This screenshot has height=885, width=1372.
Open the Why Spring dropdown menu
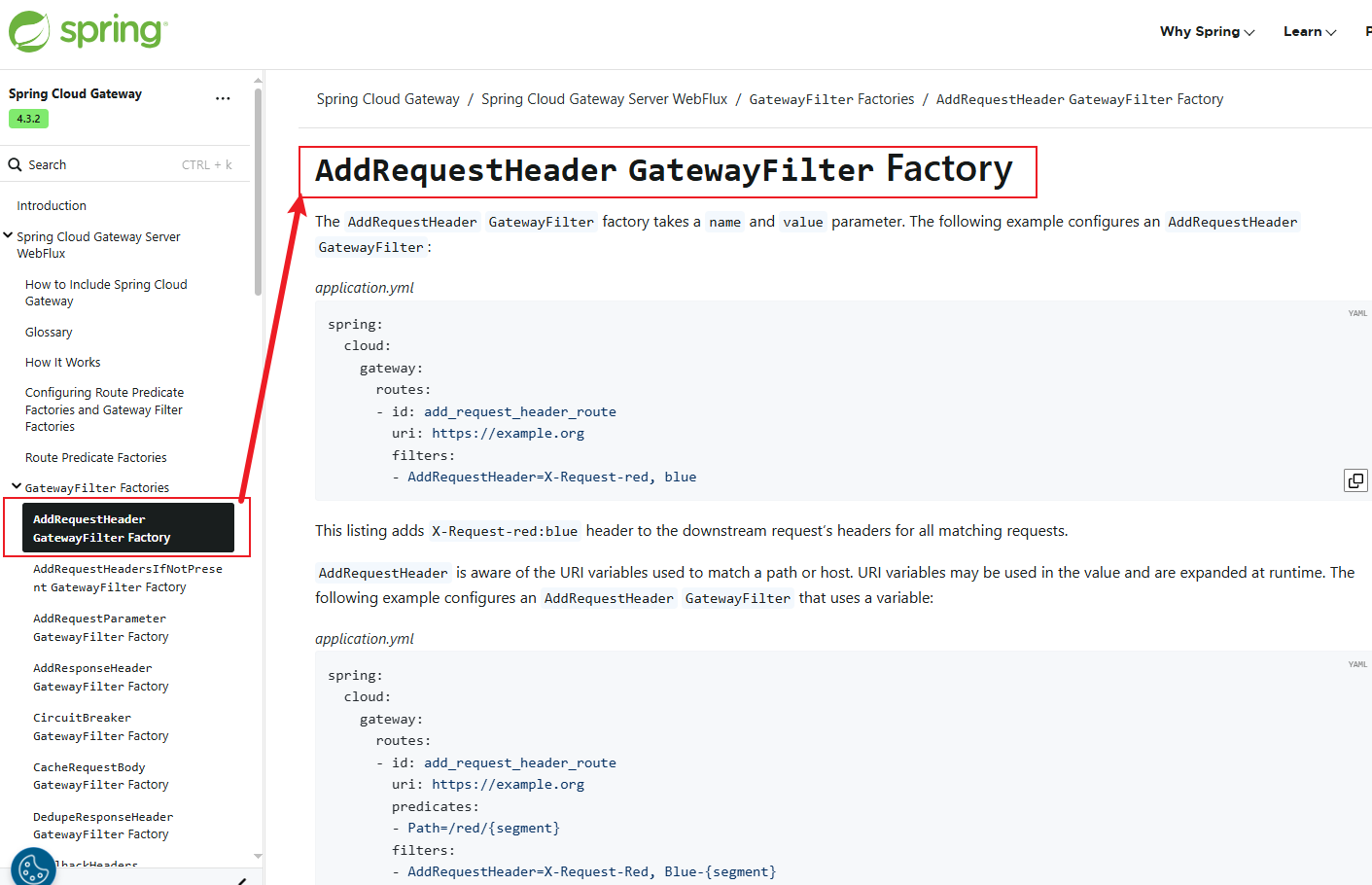[x=1207, y=31]
